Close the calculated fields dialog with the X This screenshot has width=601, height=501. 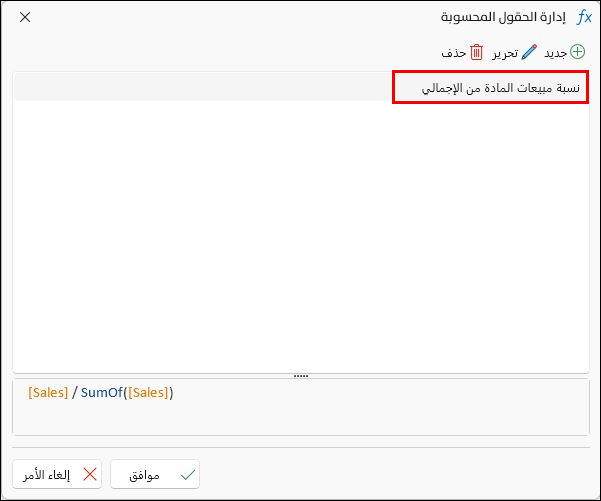coord(25,17)
